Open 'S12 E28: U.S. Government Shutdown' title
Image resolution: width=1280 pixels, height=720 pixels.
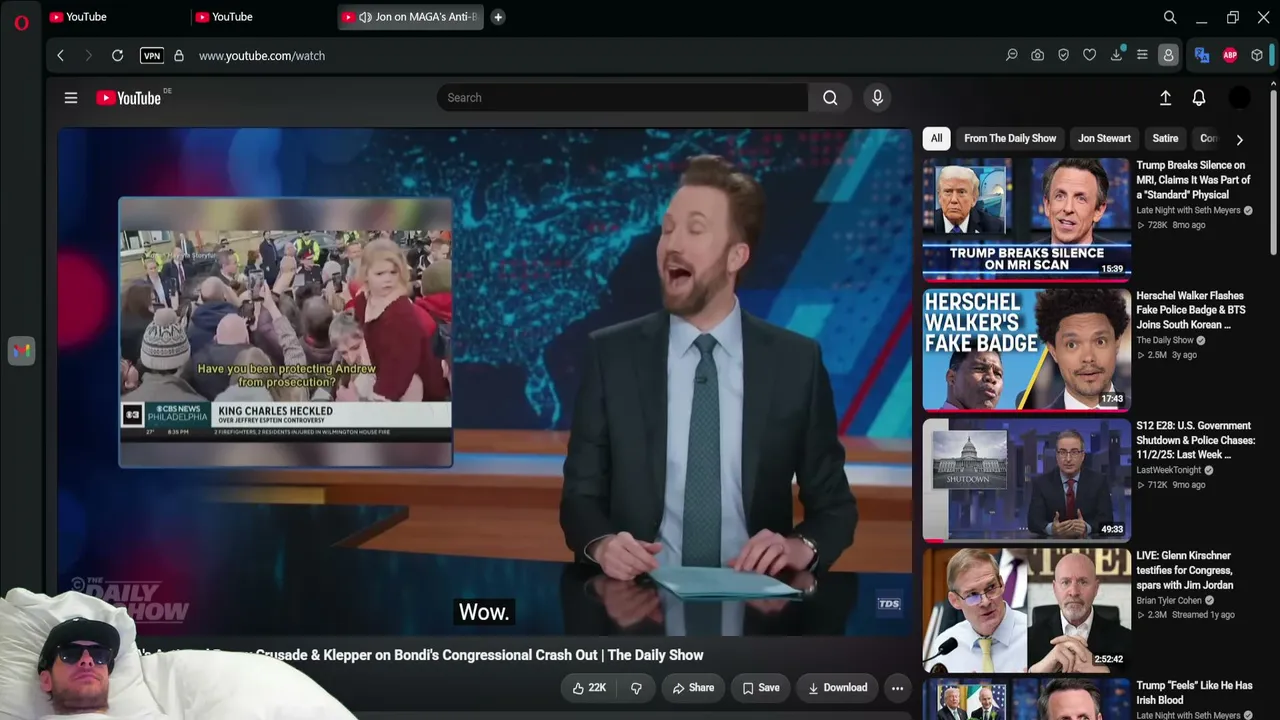tap(1195, 440)
